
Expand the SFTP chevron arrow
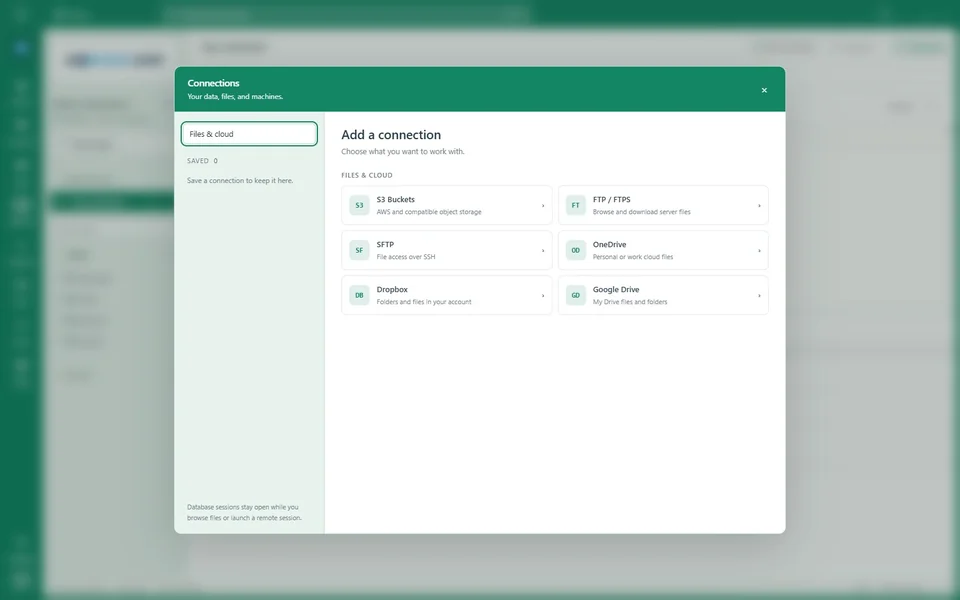543,250
